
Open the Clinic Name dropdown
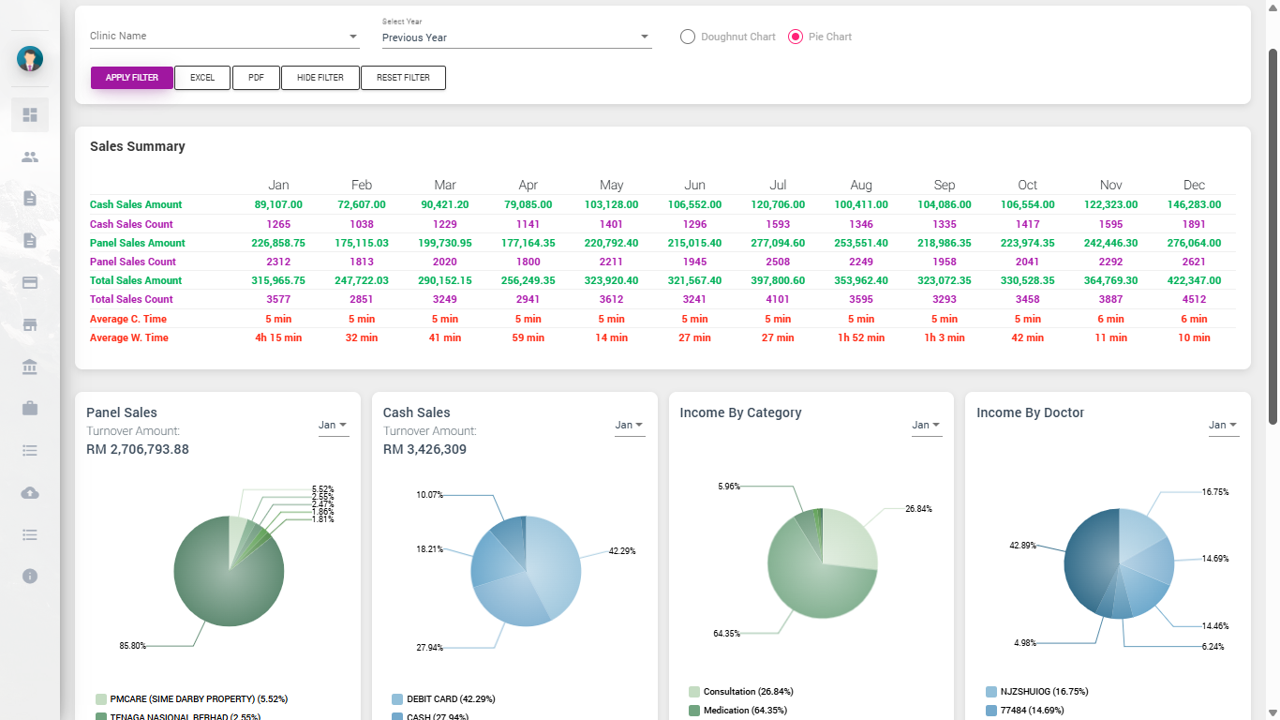point(224,37)
